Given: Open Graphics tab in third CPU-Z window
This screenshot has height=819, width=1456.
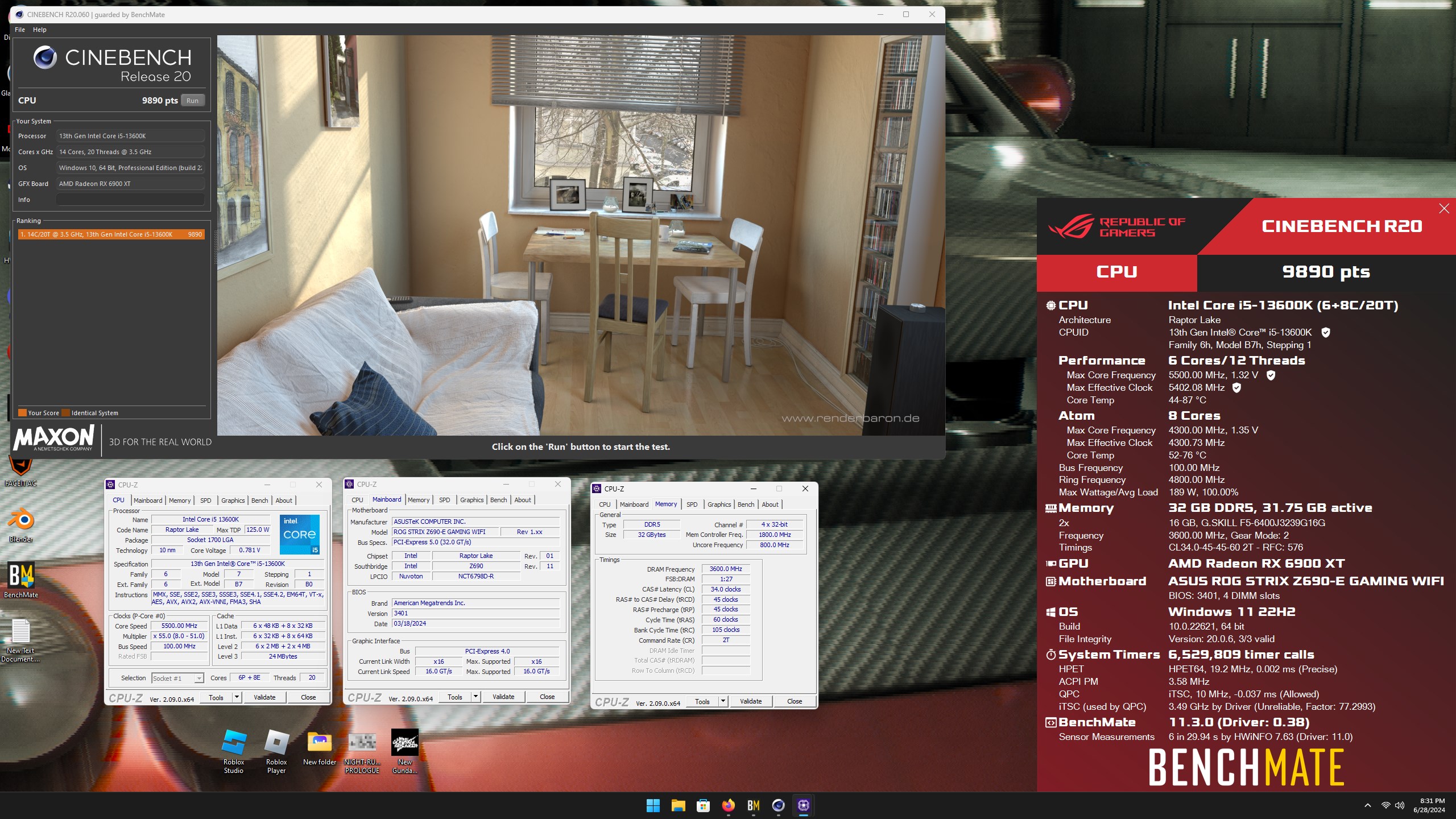Looking at the screenshot, I should point(719,504).
